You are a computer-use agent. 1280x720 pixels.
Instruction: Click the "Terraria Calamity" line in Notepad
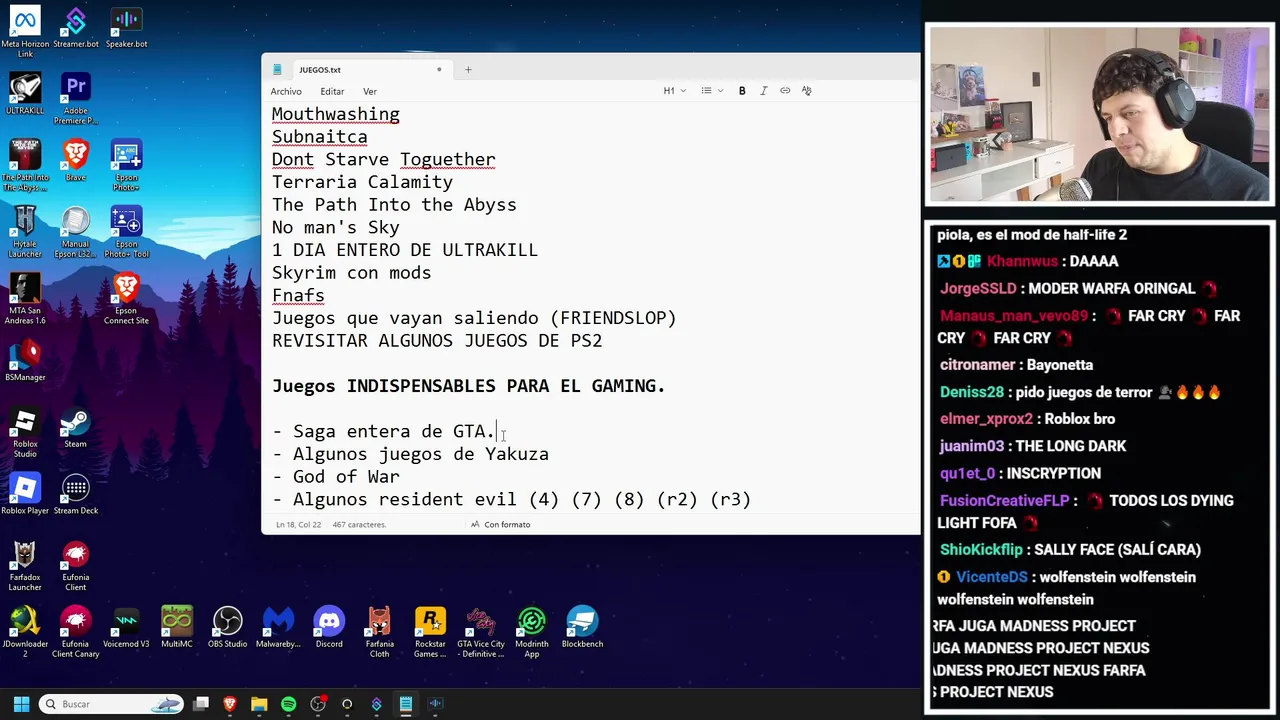coord(362,182)
